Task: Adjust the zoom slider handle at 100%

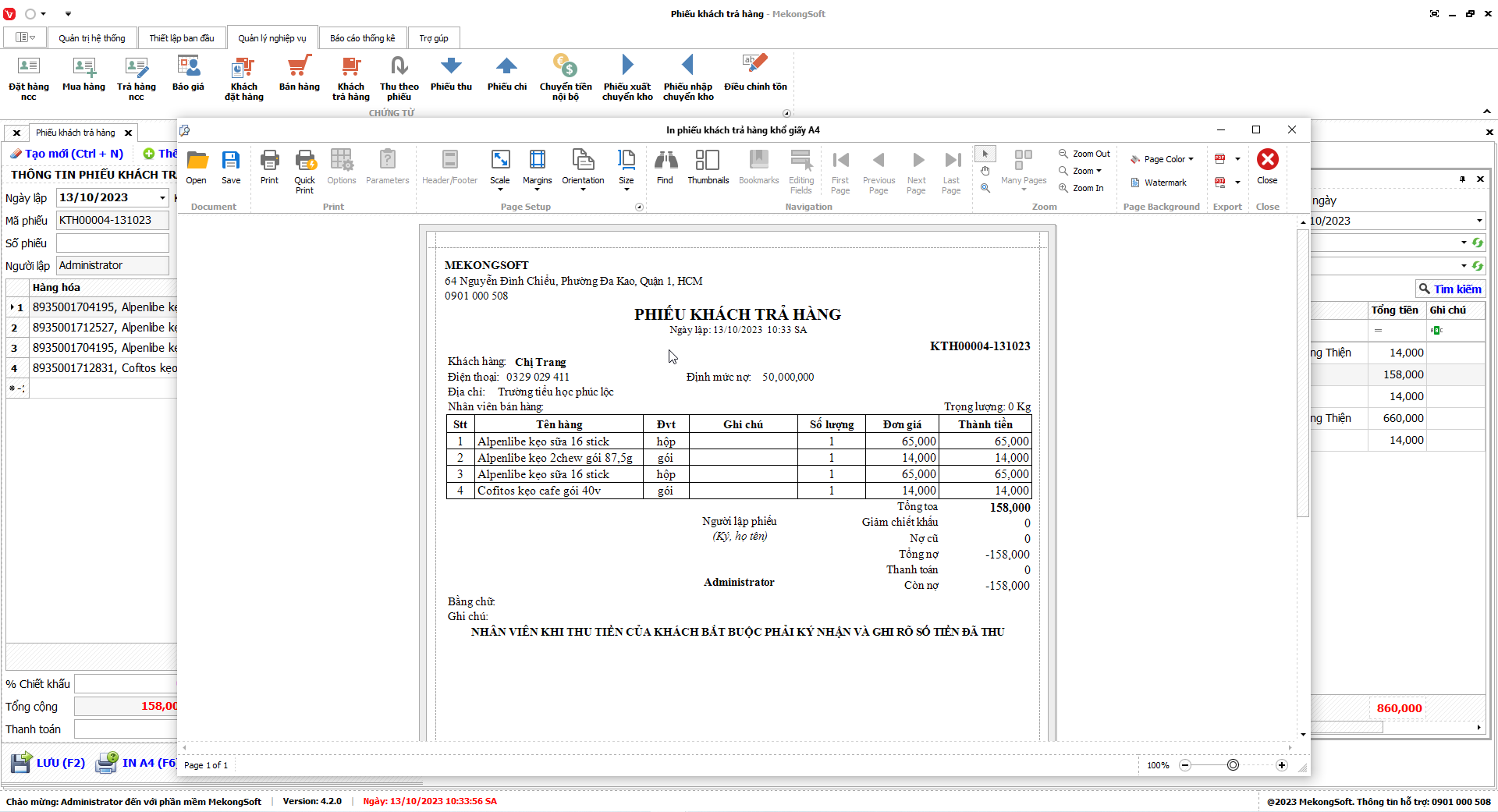Action: tap(1233, 765)
